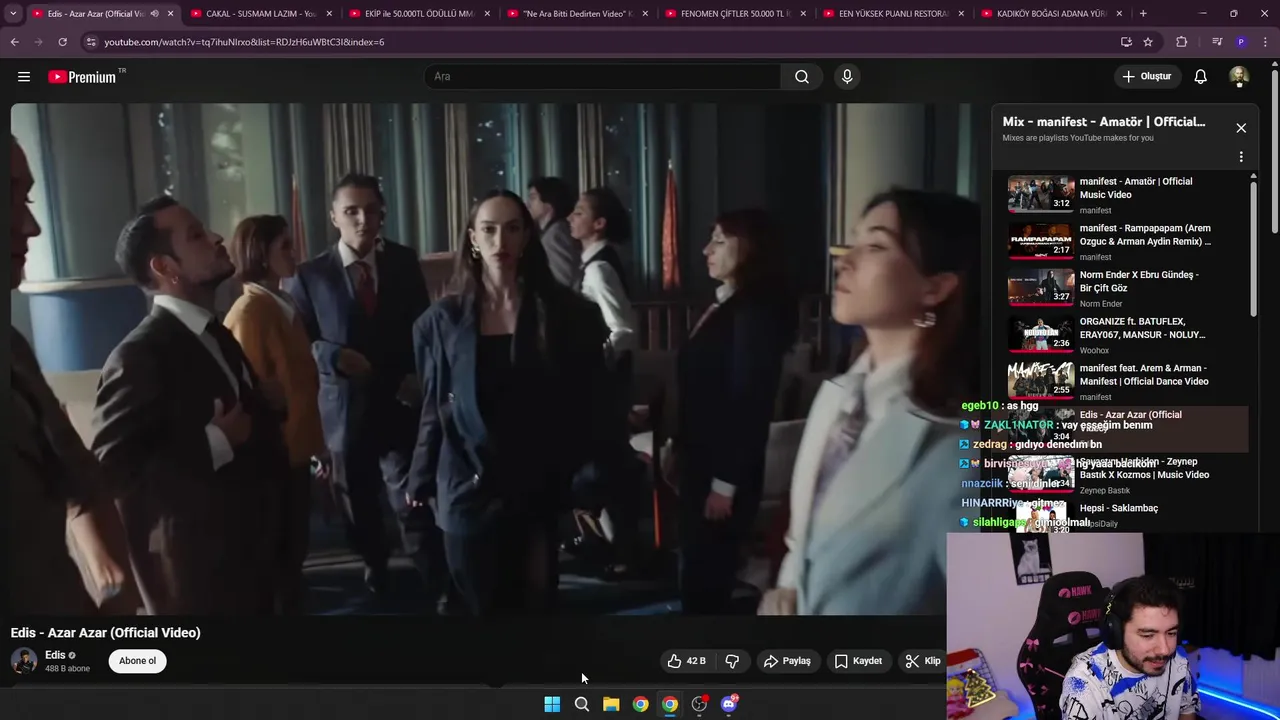Close the Mix playlist panel

coord(1241,128)
